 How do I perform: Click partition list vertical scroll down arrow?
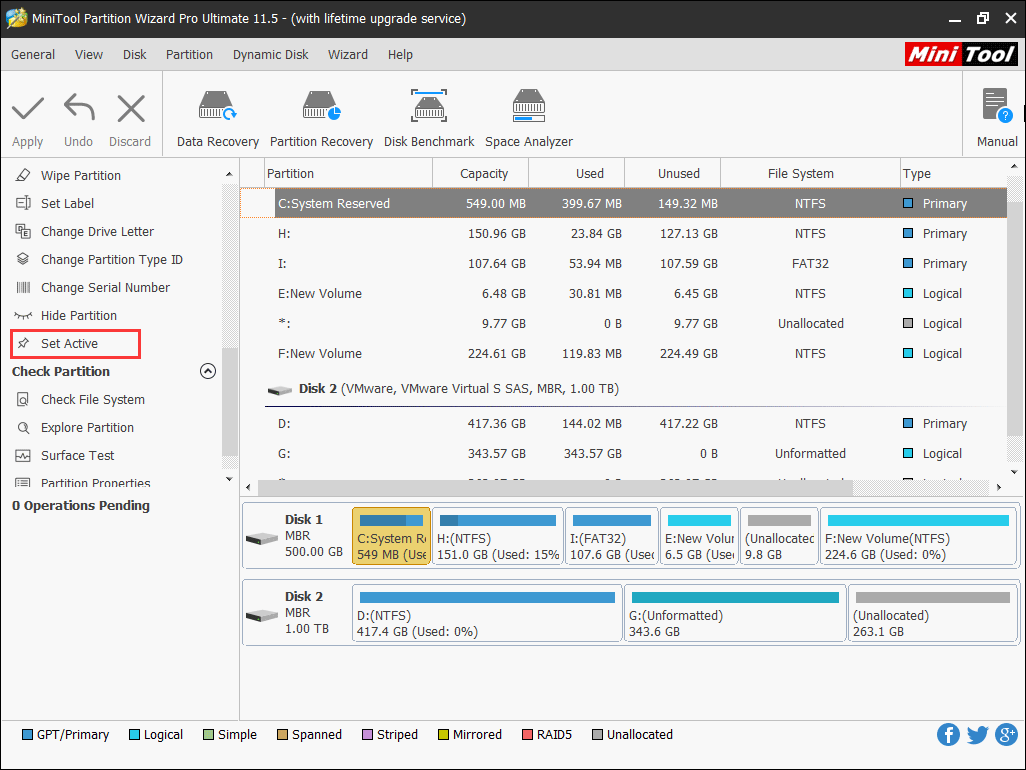coord(1014,472)
